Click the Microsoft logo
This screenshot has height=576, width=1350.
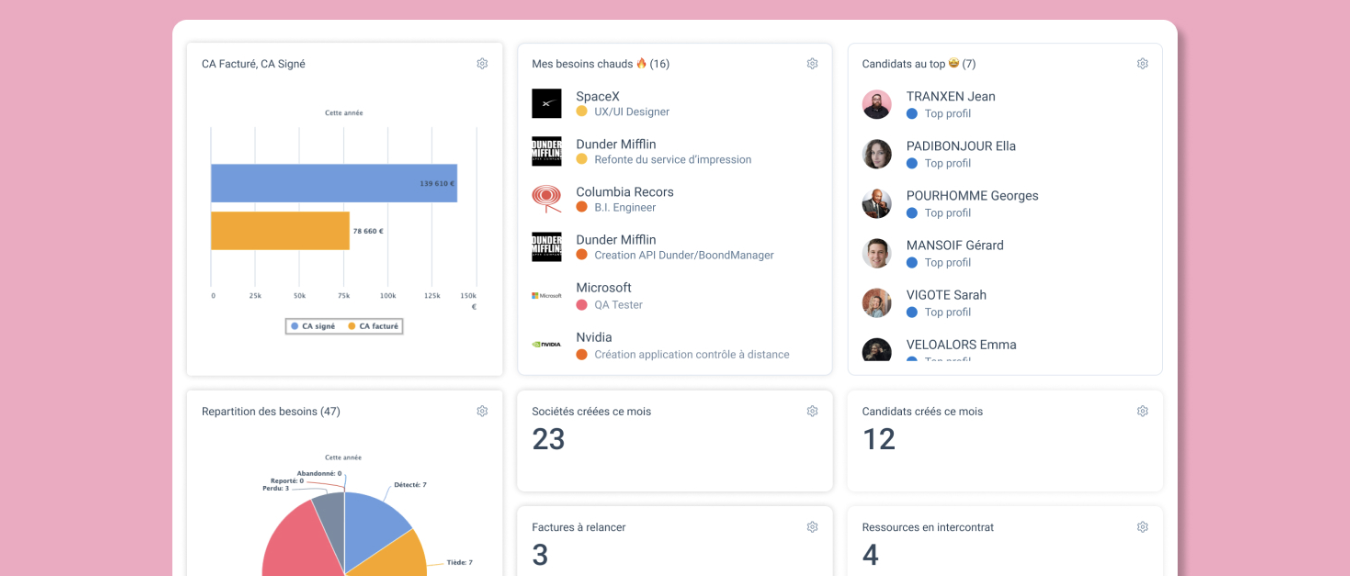pyautogui.click(x=546, y=295)
